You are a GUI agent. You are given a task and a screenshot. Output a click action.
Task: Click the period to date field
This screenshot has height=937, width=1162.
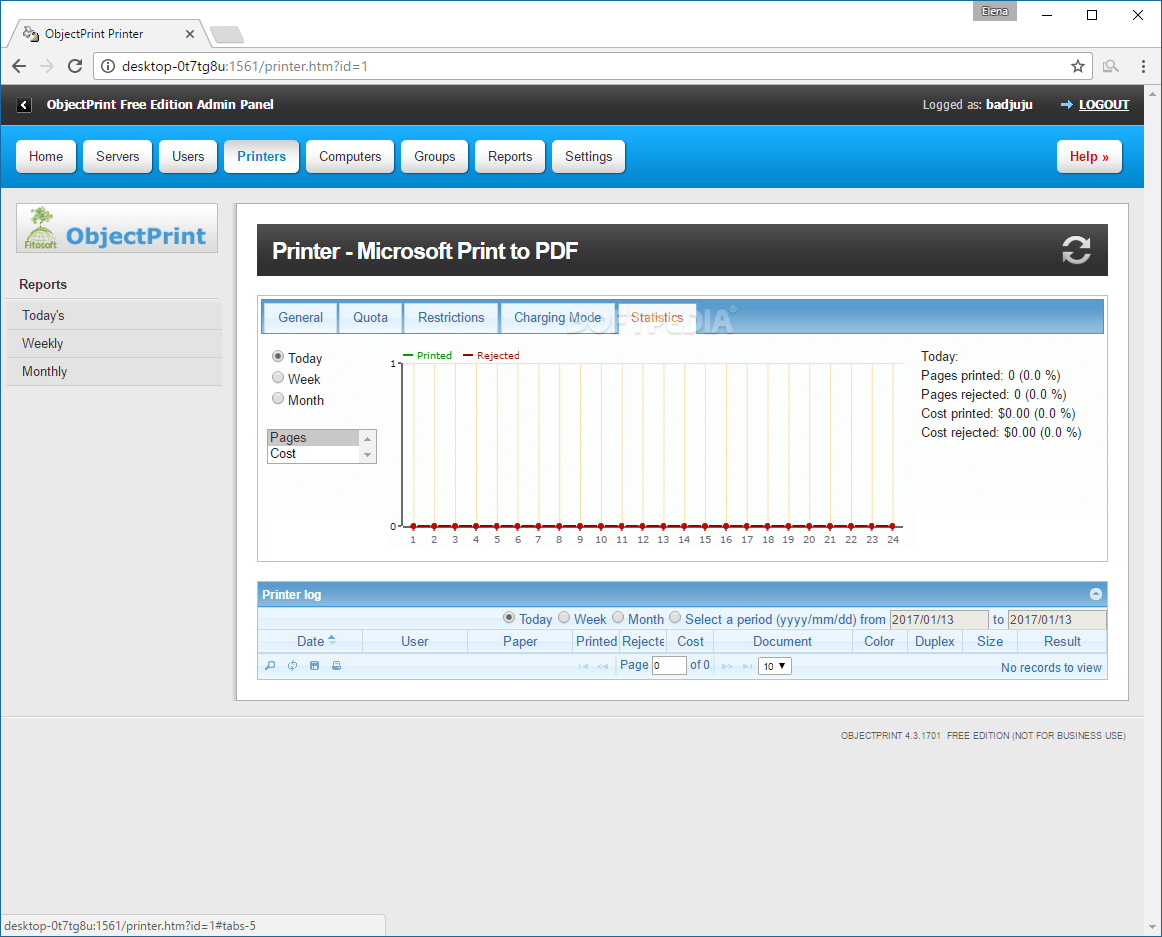(x=1057, y=620)
